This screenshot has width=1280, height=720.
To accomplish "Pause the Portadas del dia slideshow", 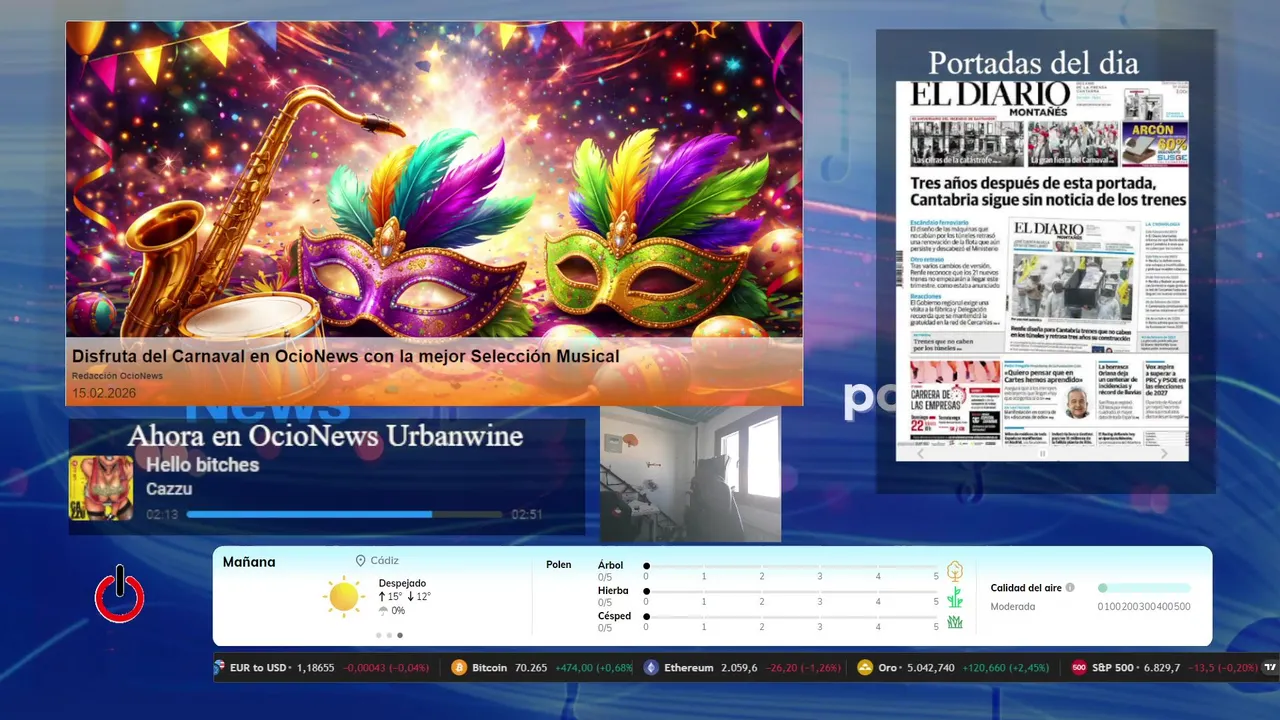I will coord(1043,453).
